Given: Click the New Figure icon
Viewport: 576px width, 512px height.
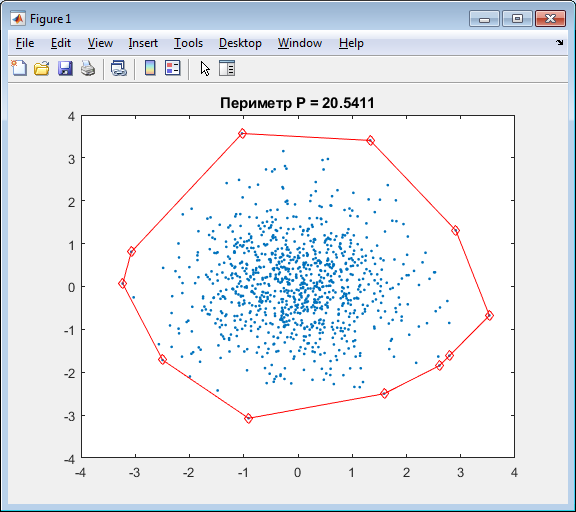Looking at the screenshot, I should tap(19, 68).
